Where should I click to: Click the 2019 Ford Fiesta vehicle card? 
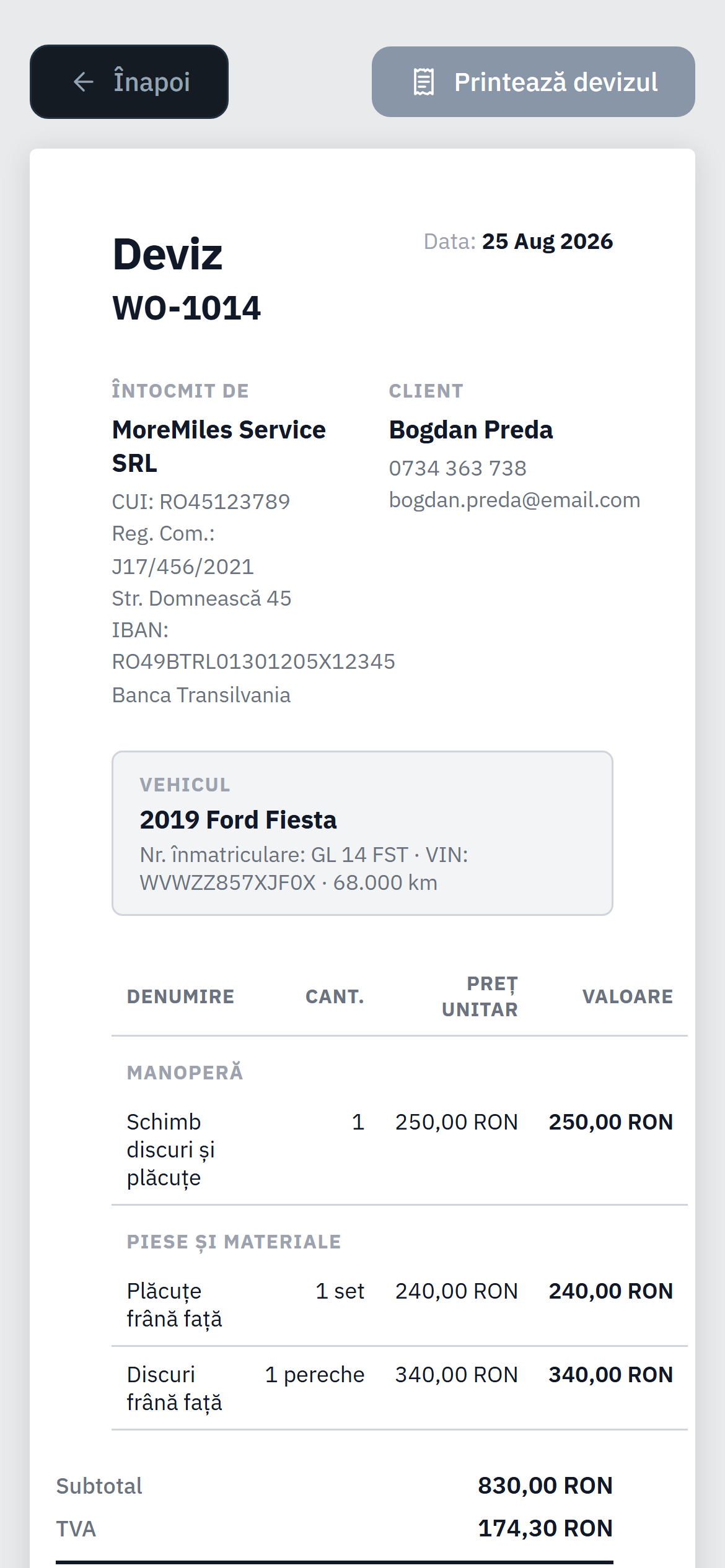point(362,833)
